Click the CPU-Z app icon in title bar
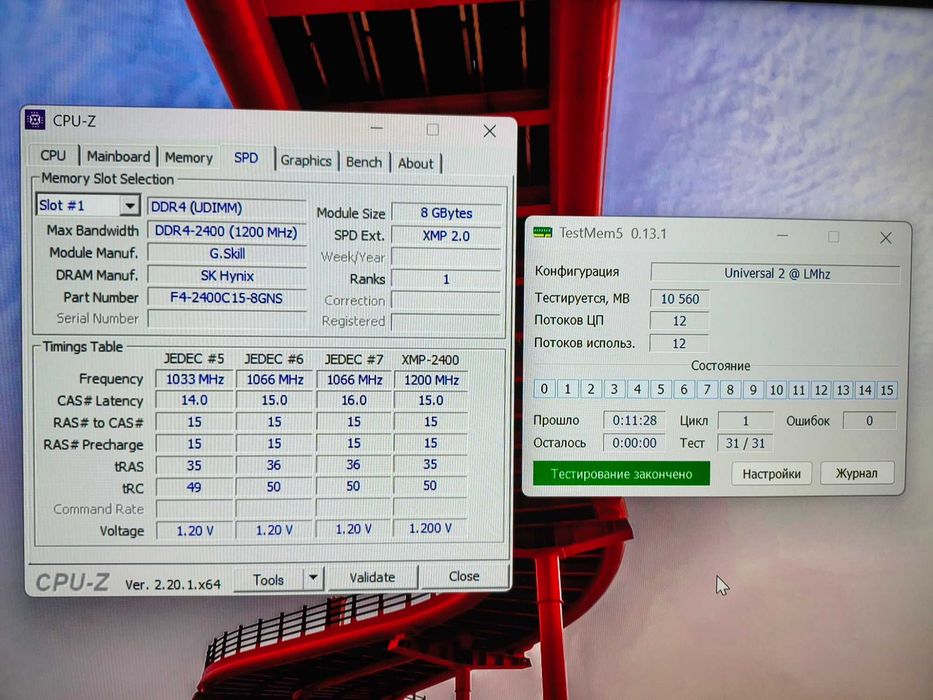 35,120
